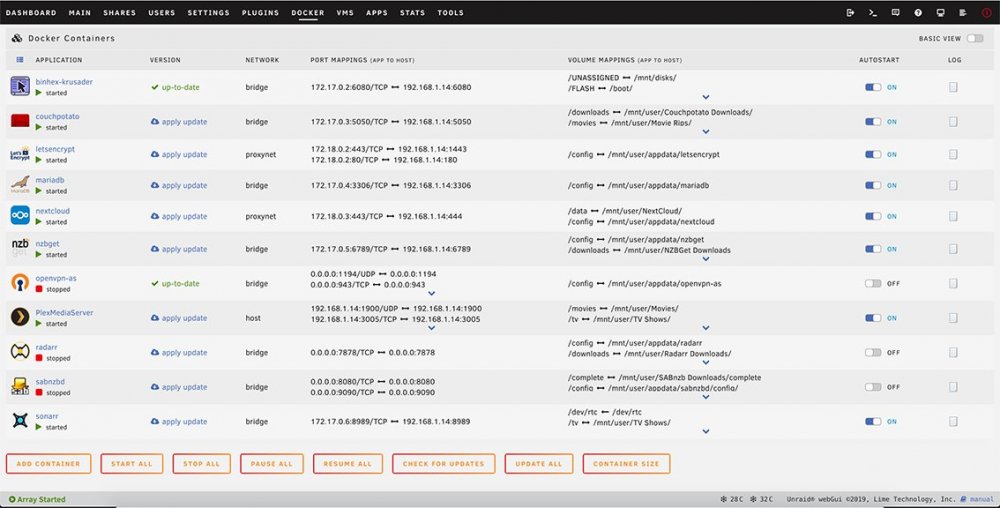
Task: Go to the Shares menu
Action: (x=119, y=13)
